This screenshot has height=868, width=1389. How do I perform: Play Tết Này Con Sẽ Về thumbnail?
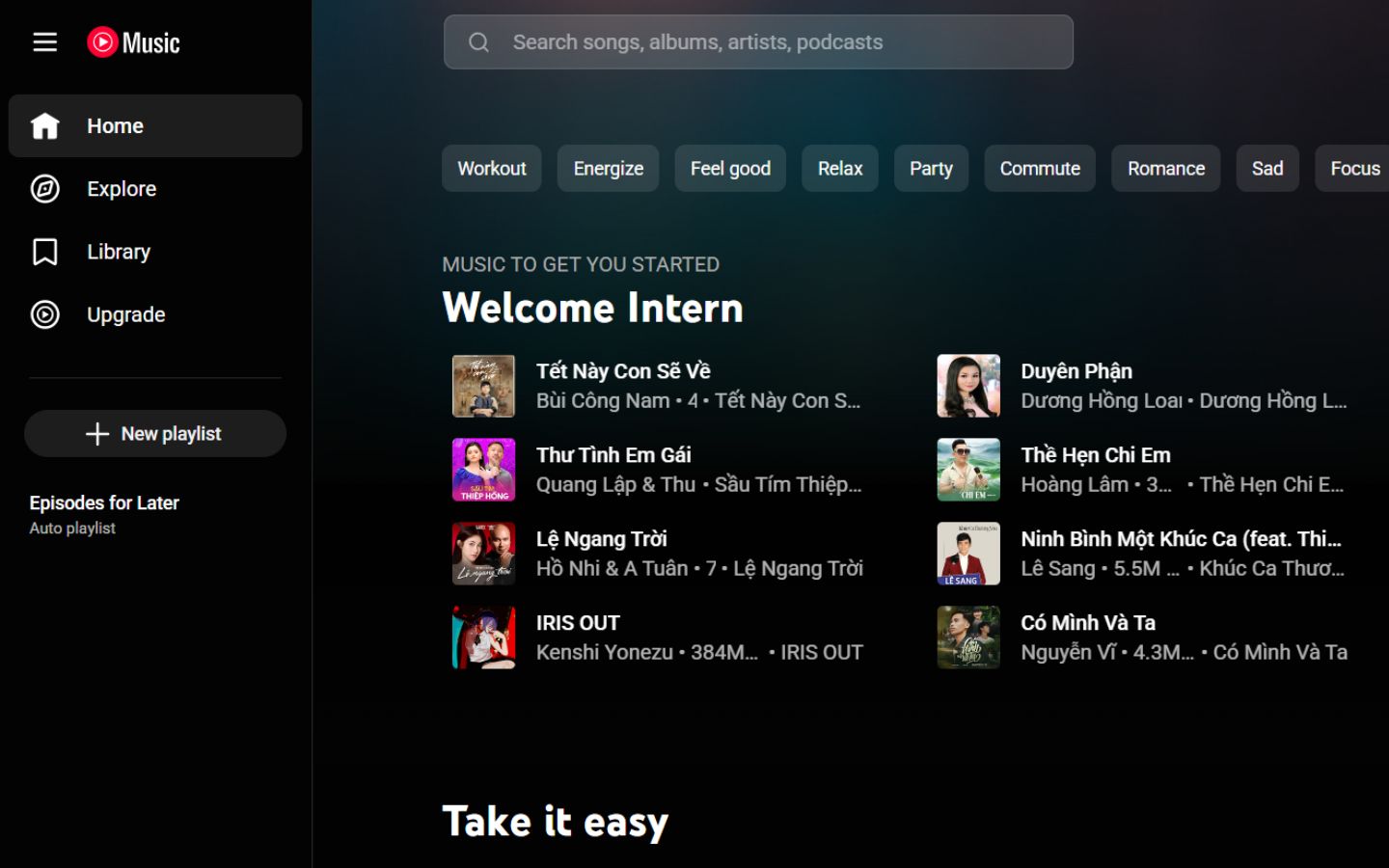484,387
